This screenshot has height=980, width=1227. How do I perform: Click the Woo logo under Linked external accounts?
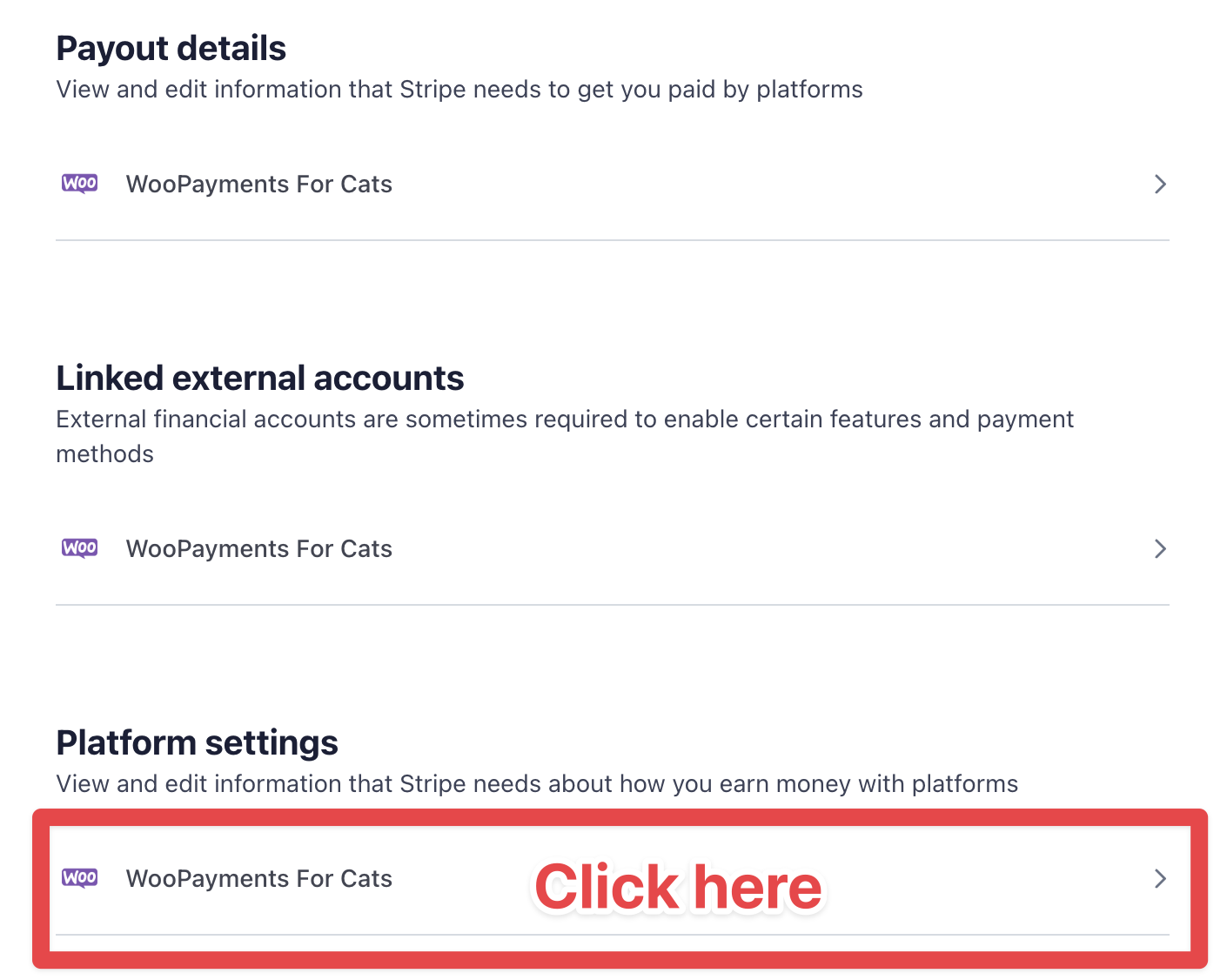[x=79, y=548]
